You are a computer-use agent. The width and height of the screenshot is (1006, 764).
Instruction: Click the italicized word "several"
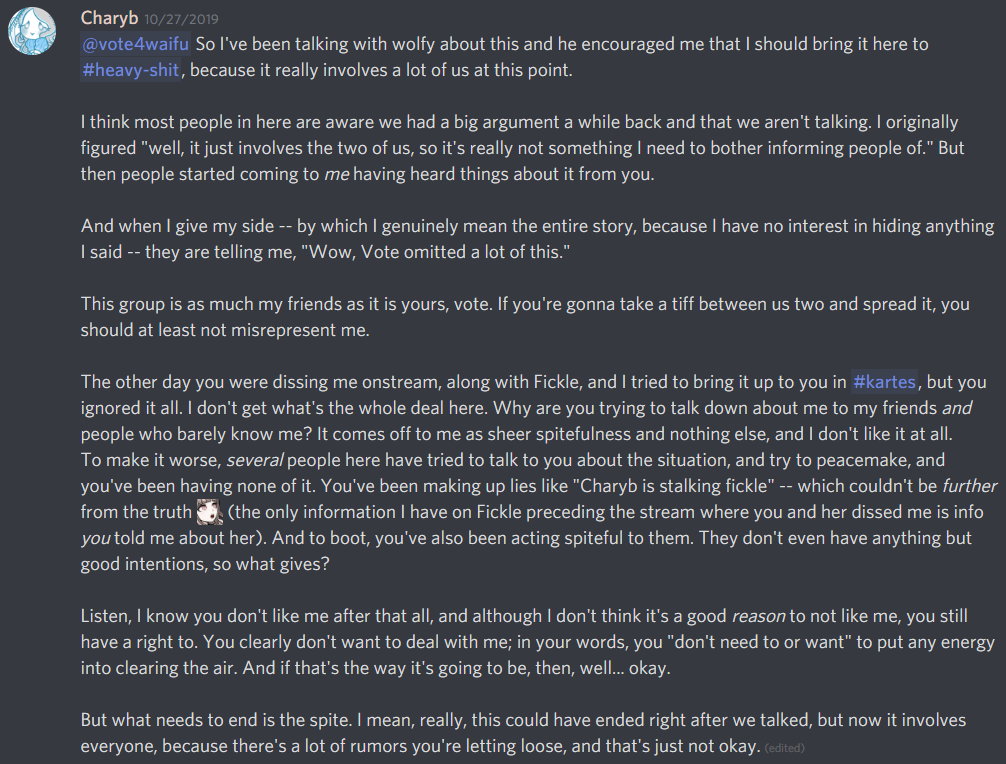point(257,460)
